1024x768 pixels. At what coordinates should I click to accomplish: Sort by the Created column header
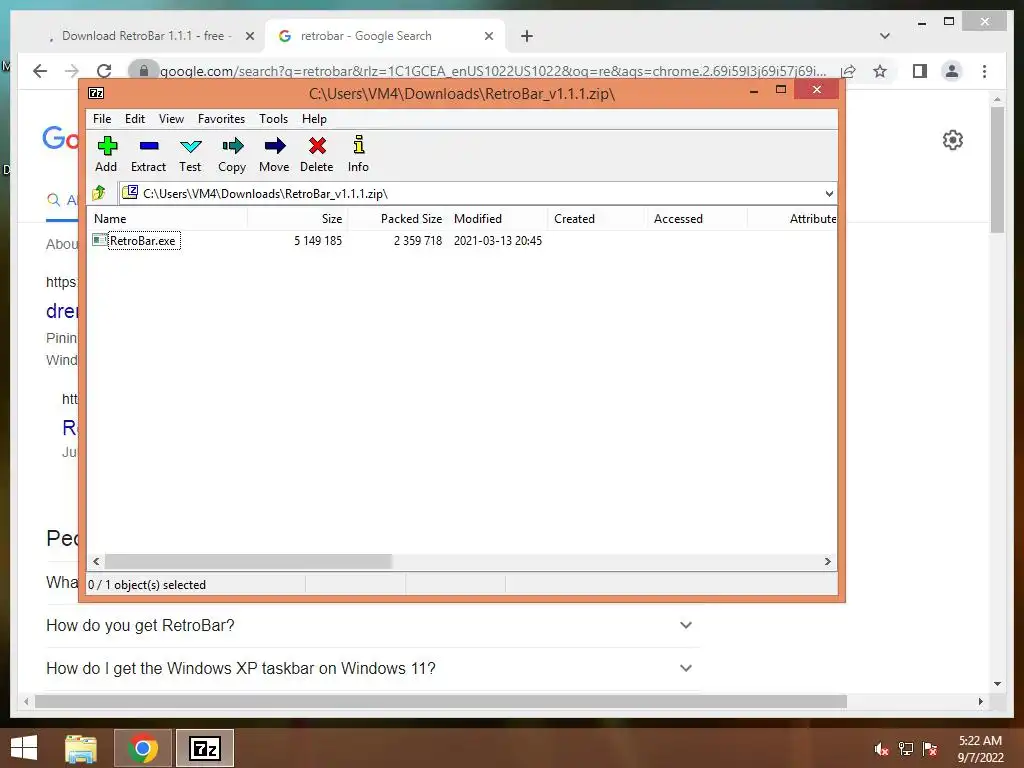tap(597, 219)
